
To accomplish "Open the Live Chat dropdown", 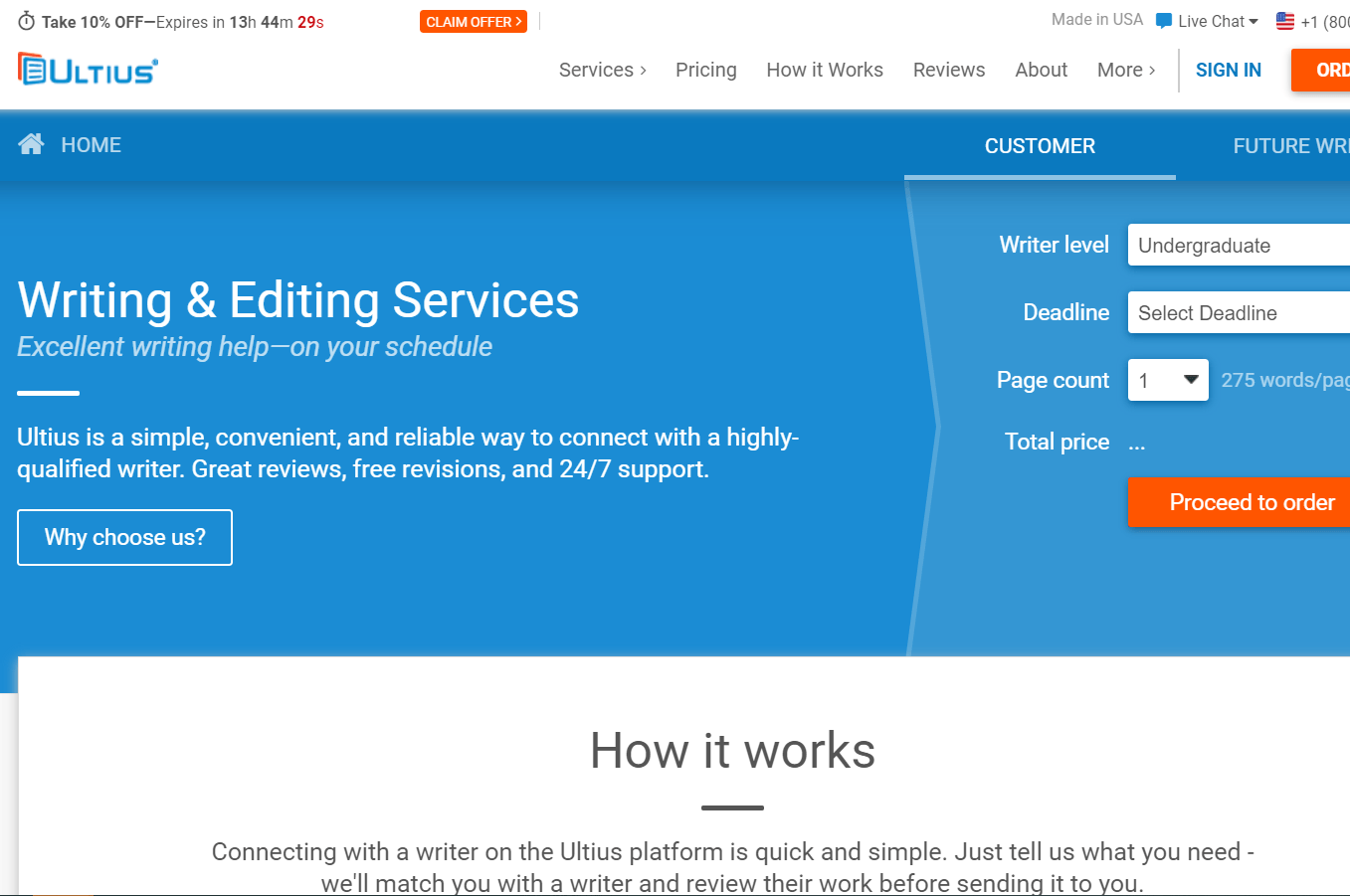I will [x=1218, y=21].
